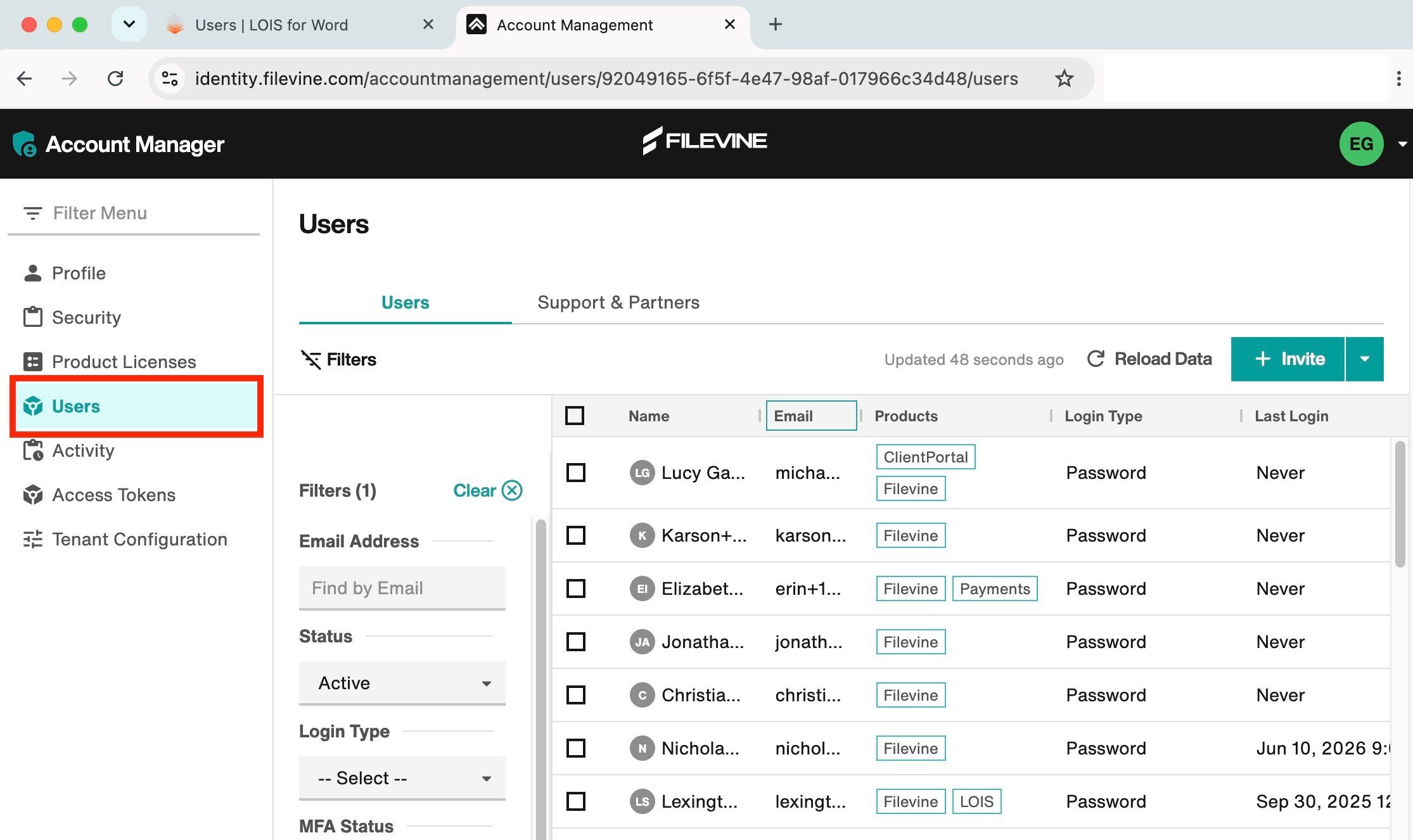The image size is (1413, 840).
Task: Click the Access Tokens icon in sidebar
Action: click(x=32, y=495)
